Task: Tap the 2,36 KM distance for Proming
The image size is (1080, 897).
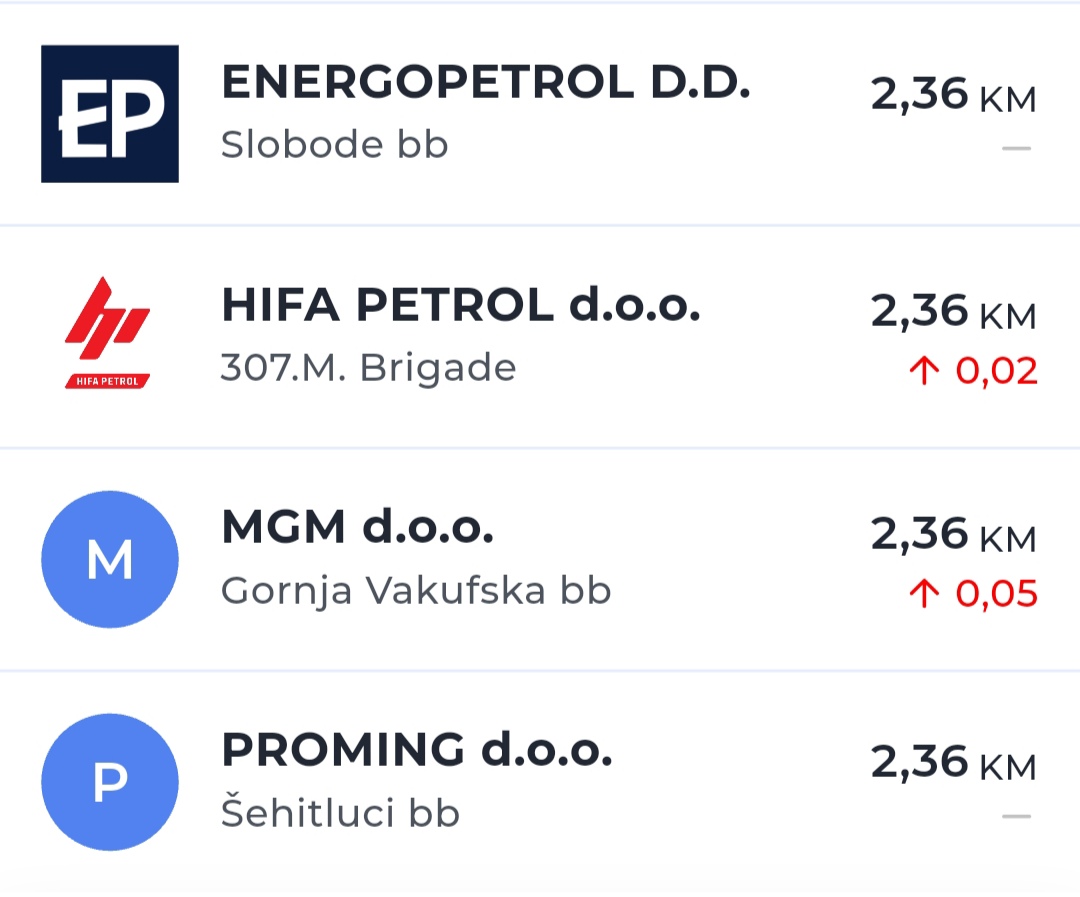Action: click(x=953, y=765)
